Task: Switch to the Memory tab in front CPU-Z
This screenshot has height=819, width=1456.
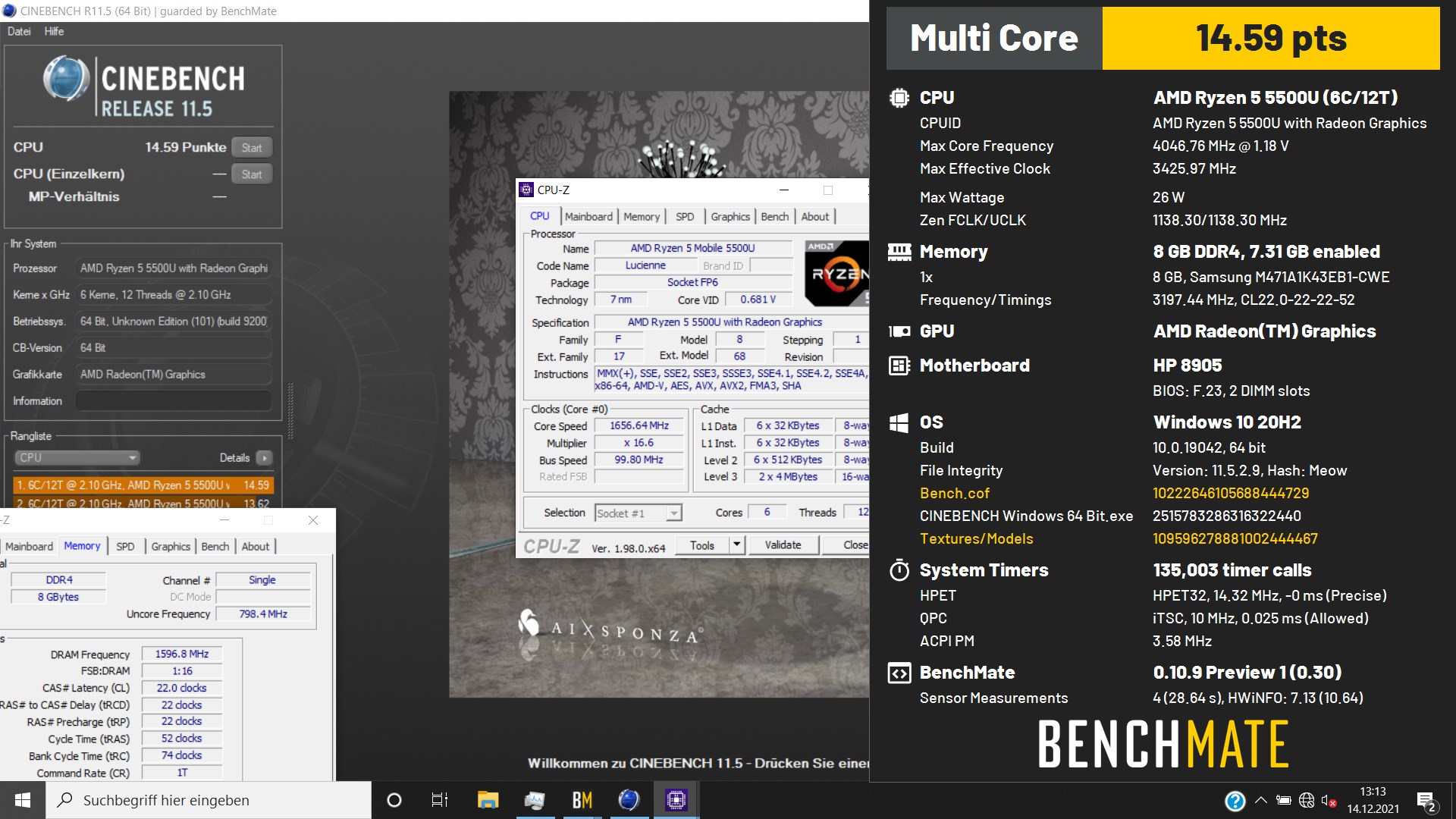Action: coord(642,216)
